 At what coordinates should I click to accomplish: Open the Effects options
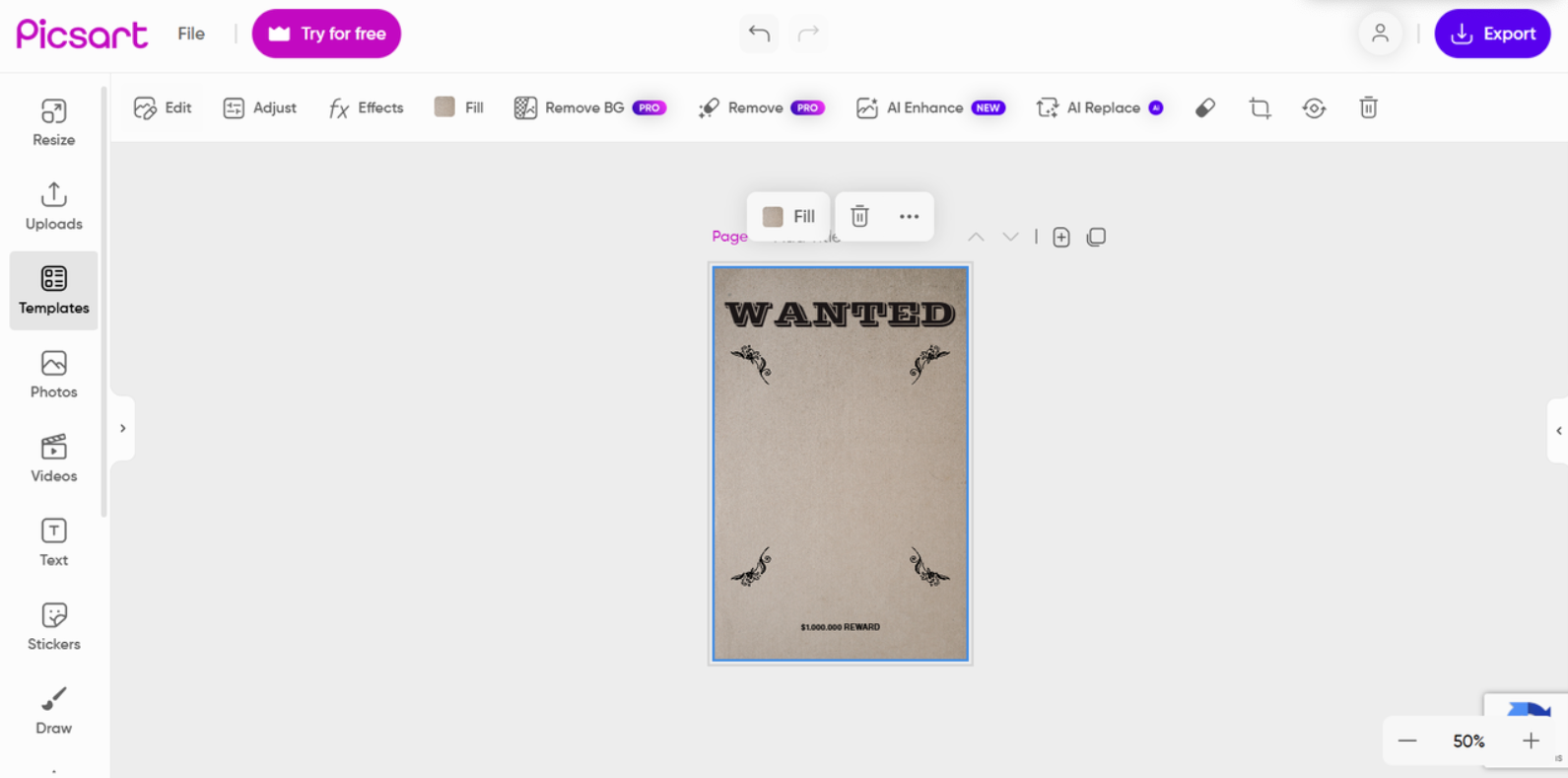tap(366, 107)
